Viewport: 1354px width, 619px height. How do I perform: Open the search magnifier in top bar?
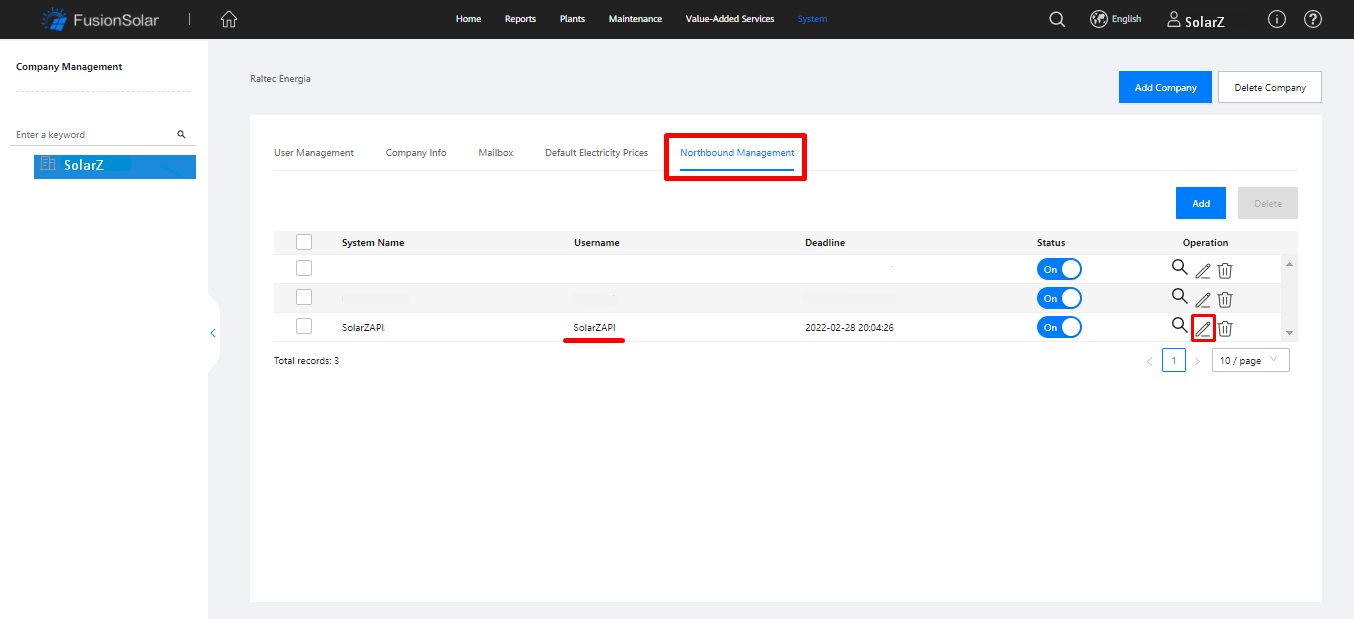1057,19
